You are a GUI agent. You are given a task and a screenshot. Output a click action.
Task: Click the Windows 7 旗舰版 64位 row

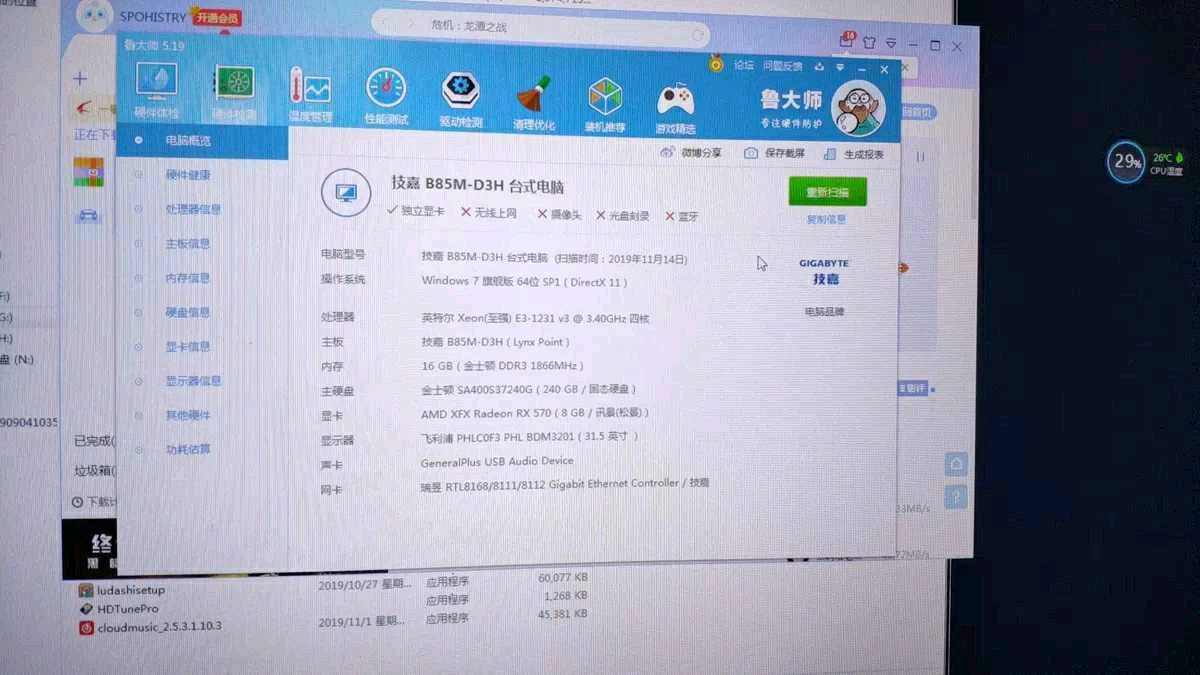pyautogui.click(x=524, y=282)
